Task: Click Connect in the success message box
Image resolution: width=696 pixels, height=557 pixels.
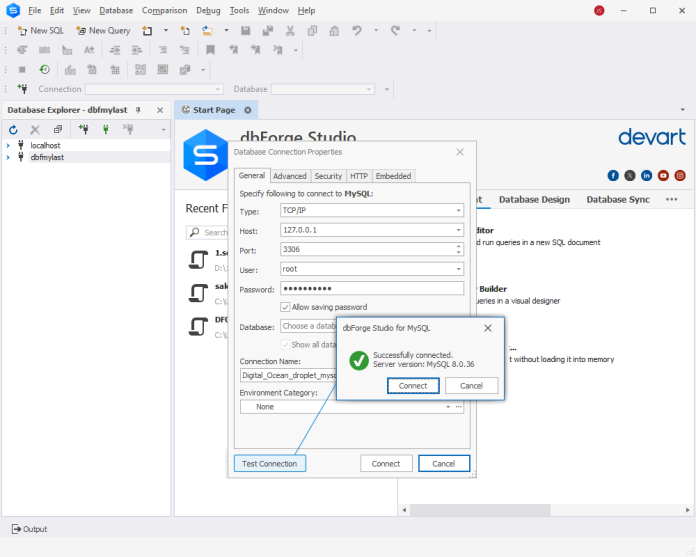Action: tap(413, 386)
